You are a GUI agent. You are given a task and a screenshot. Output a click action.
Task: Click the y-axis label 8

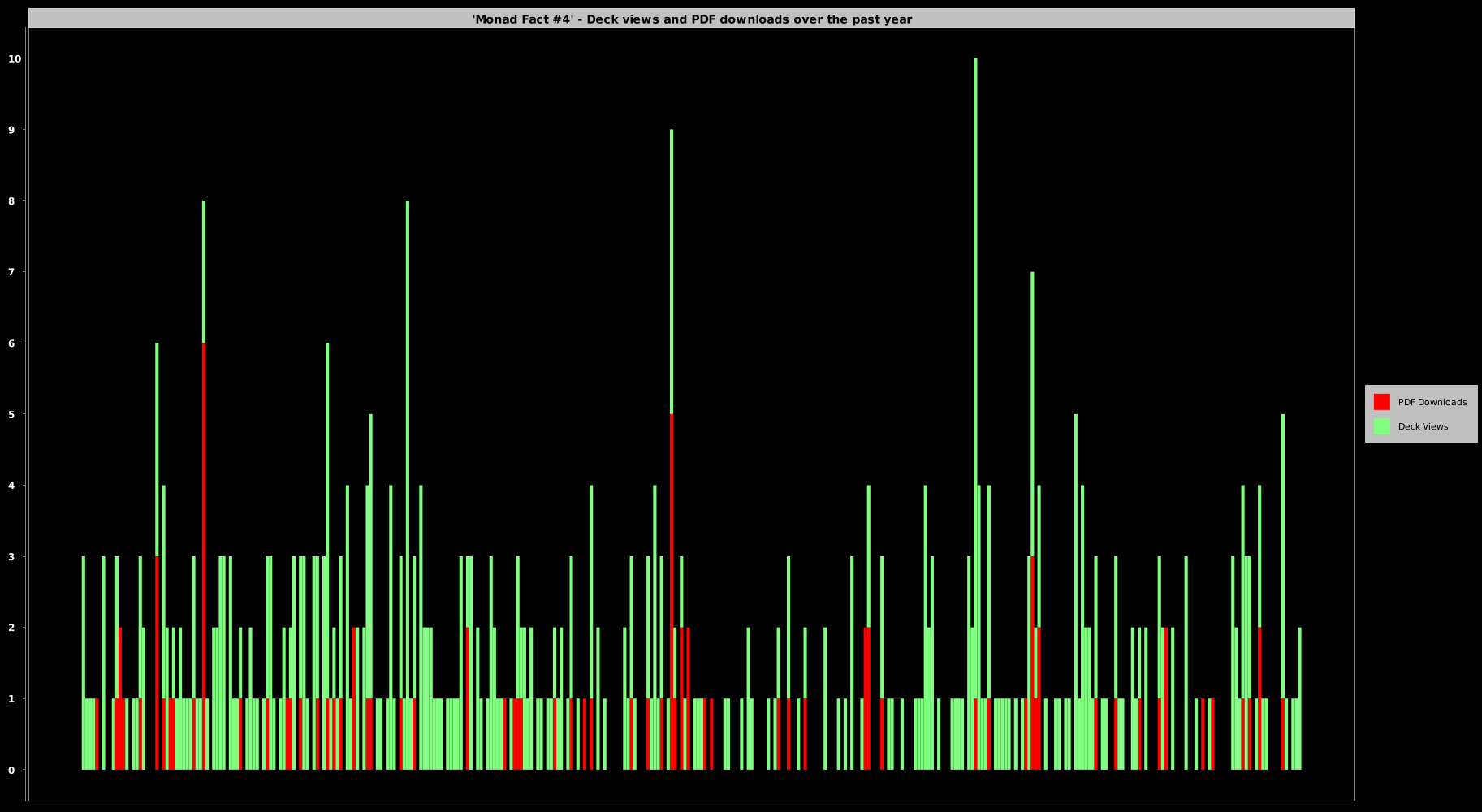[11, 201]
